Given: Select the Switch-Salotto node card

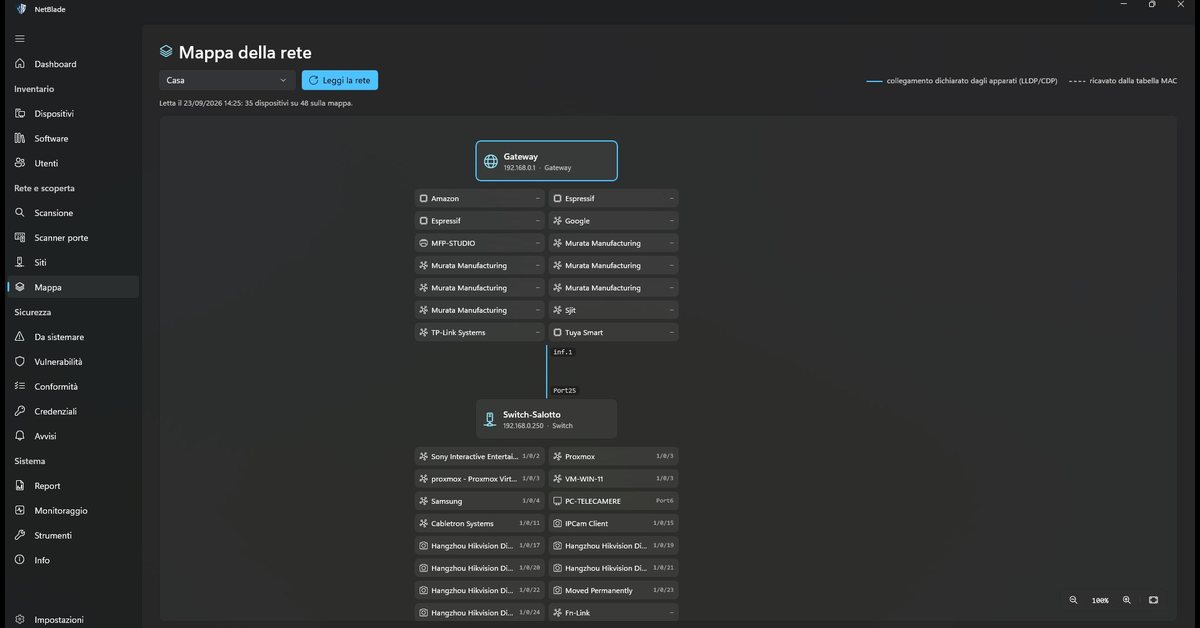Looking at the screenshot, I should tap(546, 419).
